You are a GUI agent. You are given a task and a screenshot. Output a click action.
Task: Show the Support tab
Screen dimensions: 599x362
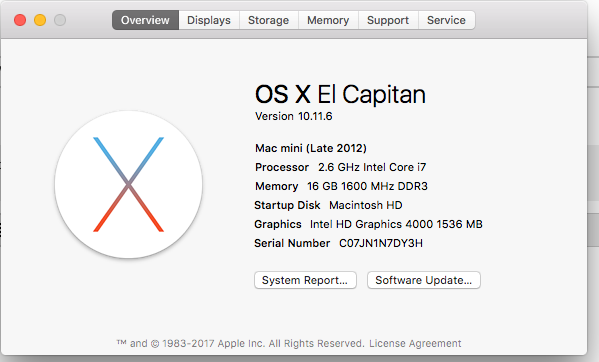(x=388, y=20)
